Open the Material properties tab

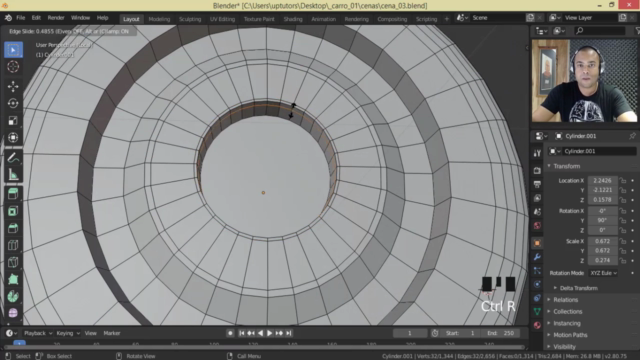(537, 325)
